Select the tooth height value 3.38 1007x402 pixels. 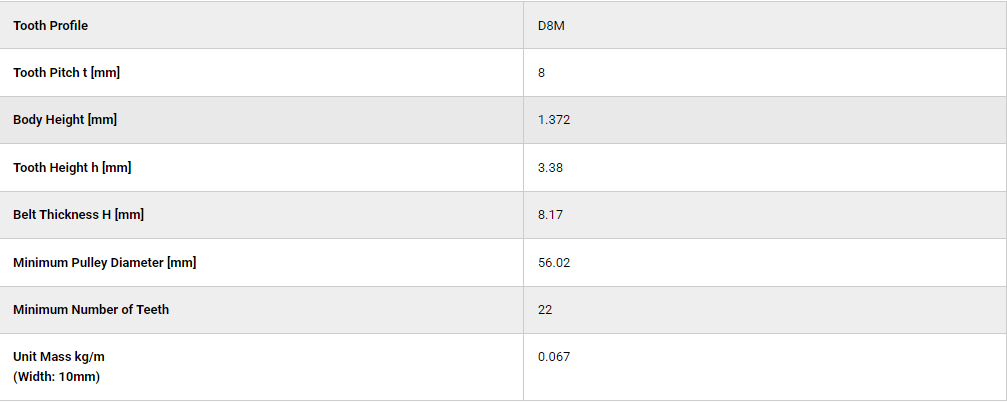click(x=550, y=168)
